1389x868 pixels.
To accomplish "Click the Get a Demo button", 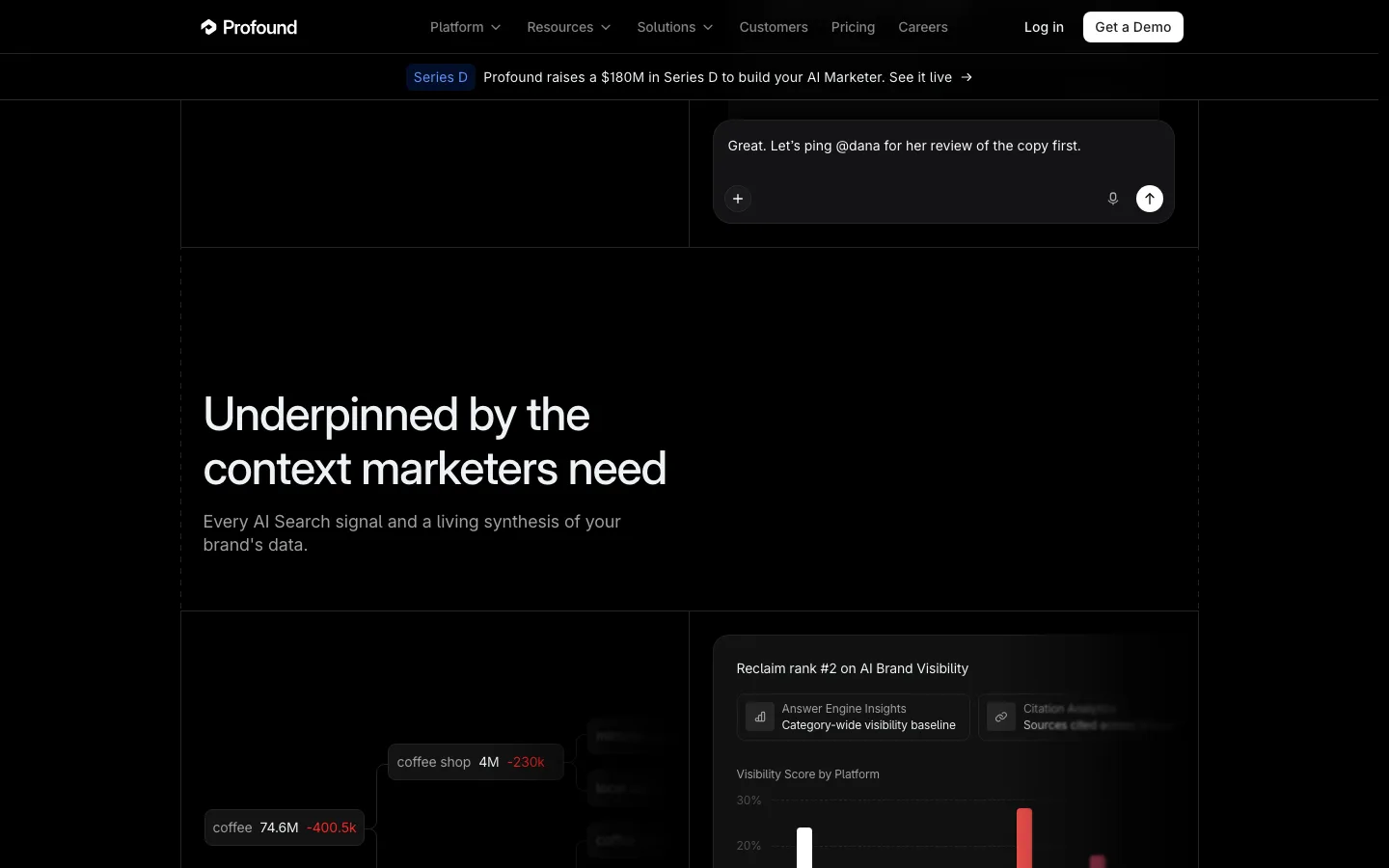I will click(x=1133, y=27).
